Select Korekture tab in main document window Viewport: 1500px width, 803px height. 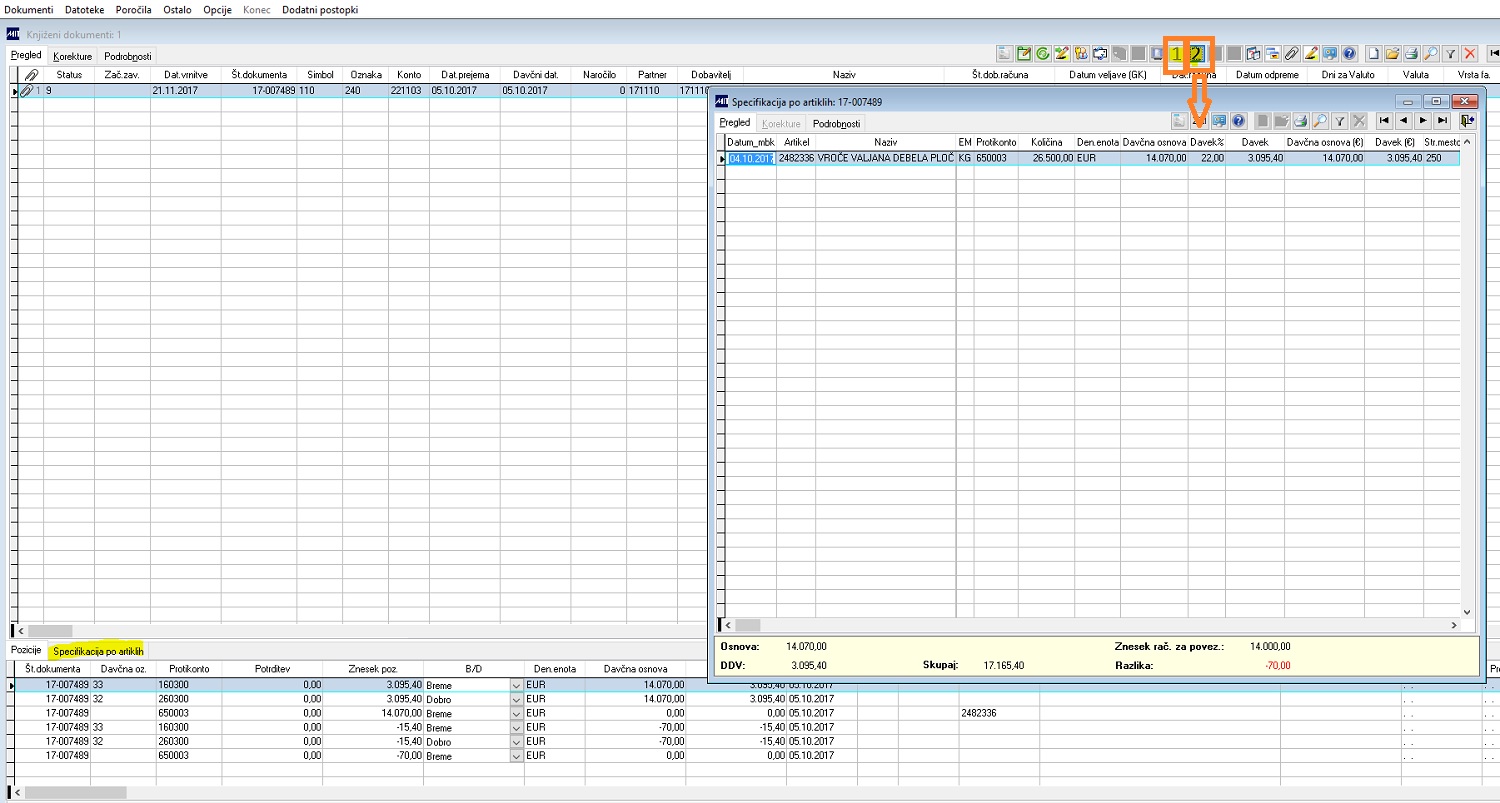click(x=73, y=56)
